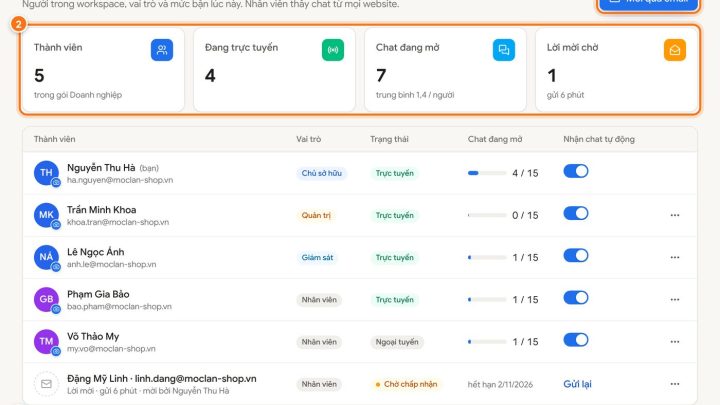Click the Ngoại tuyến status of Võ Thảo My
The image size is (720, 405).
pos(397,342)
